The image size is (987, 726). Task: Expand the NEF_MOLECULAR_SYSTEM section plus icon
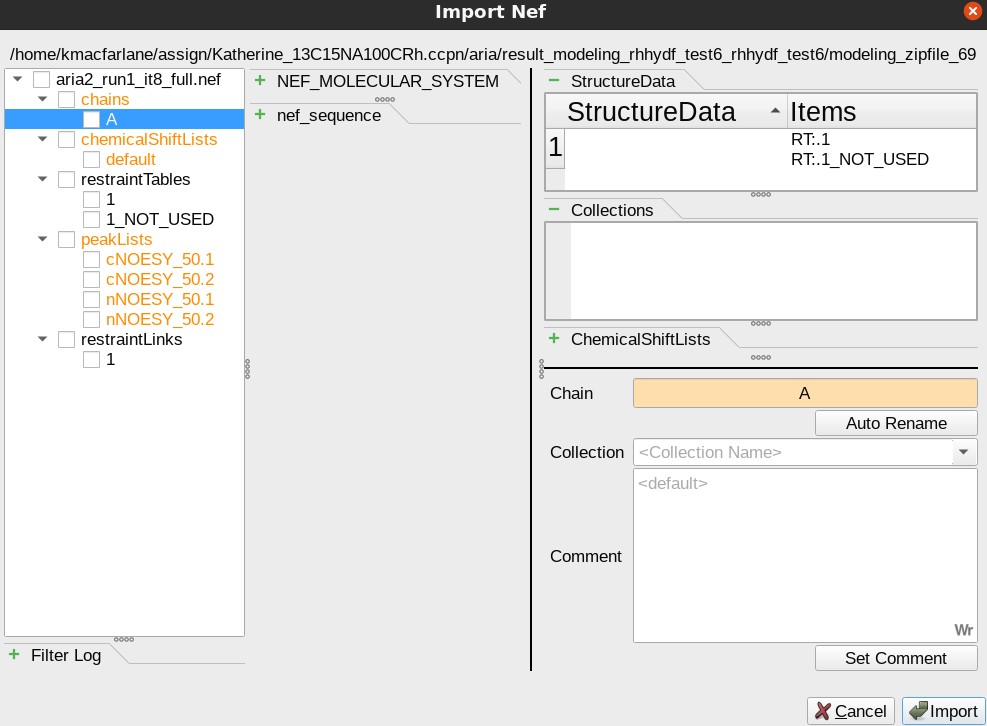pyautogui.click(x=260, y=80)
